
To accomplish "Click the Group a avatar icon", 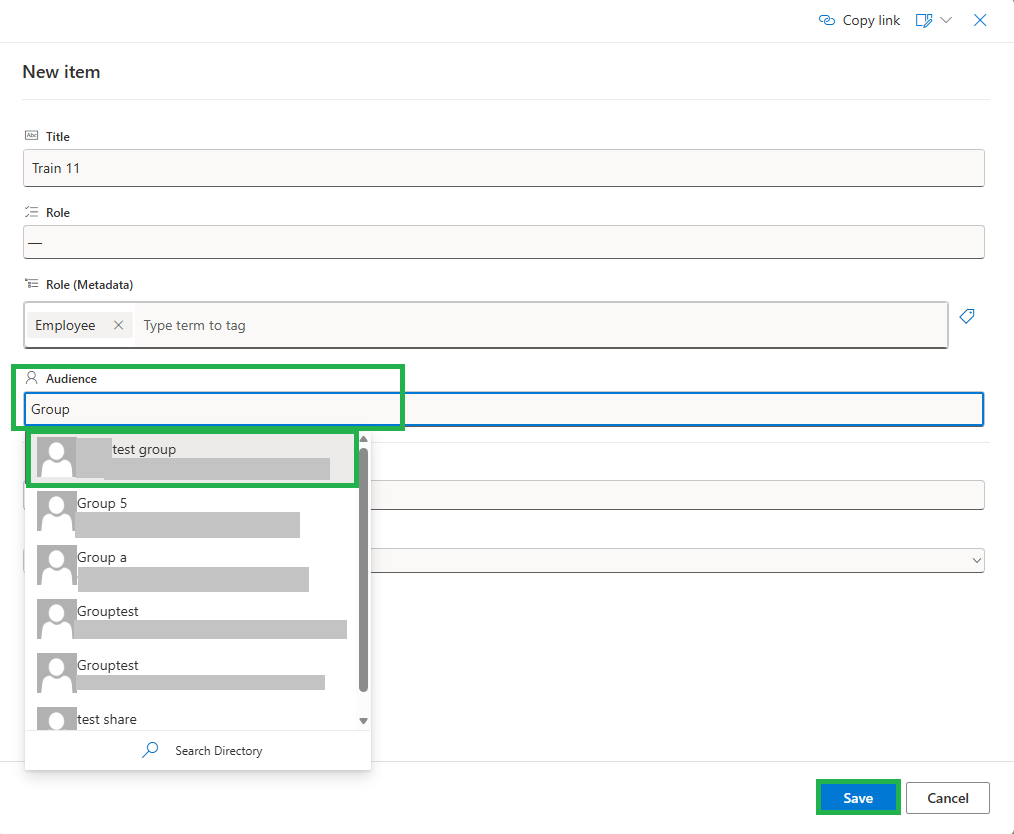I will 56,565.
